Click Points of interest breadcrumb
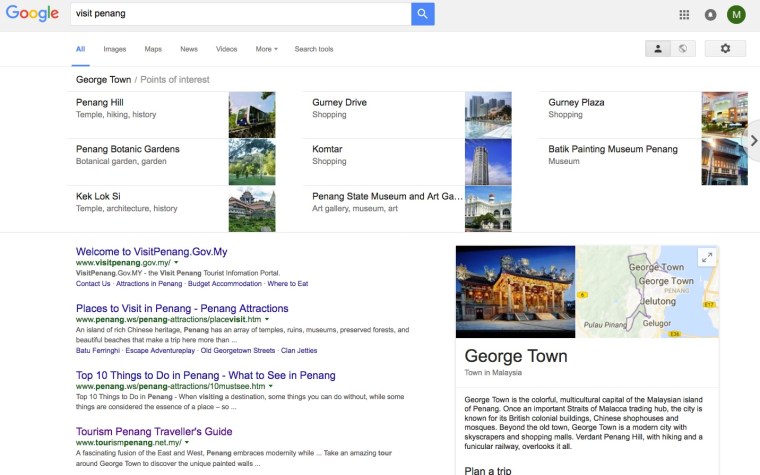This screenshot has height=475, width=760. (x=175, y=79)
